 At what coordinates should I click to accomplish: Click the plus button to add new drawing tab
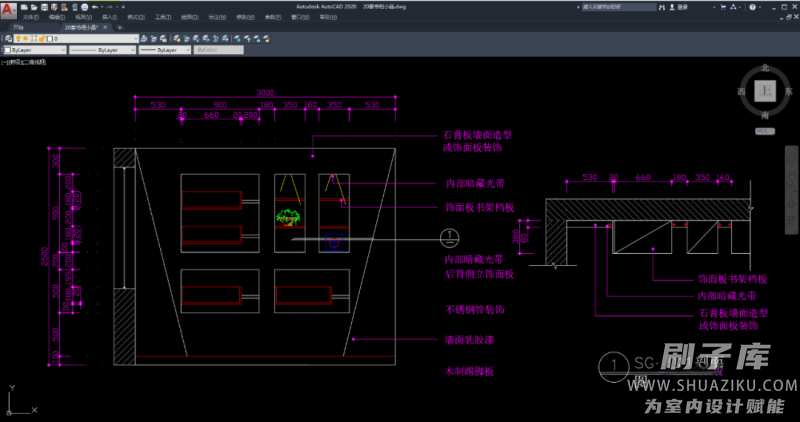(x=118, y=27)
